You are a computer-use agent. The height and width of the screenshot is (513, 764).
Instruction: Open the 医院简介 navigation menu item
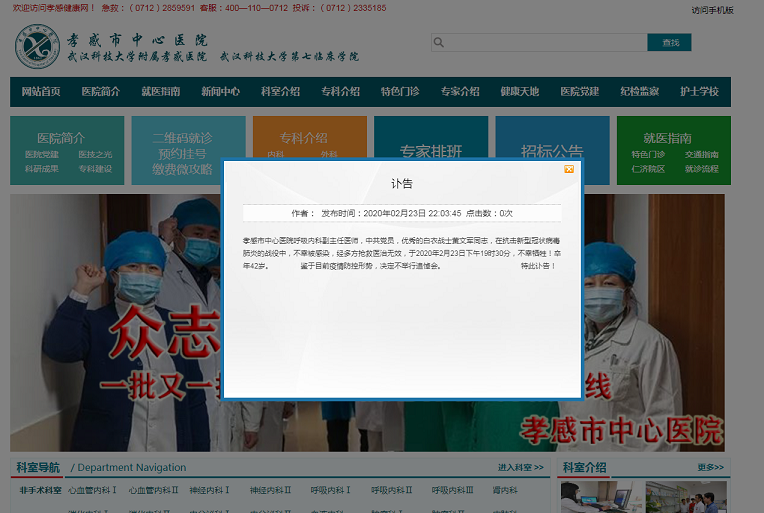pos(101,92)
